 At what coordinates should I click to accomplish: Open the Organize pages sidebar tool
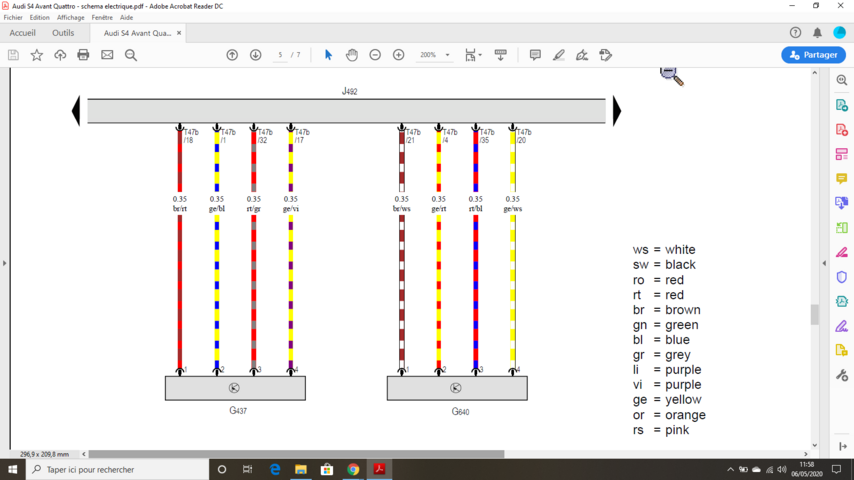(842, 154)
